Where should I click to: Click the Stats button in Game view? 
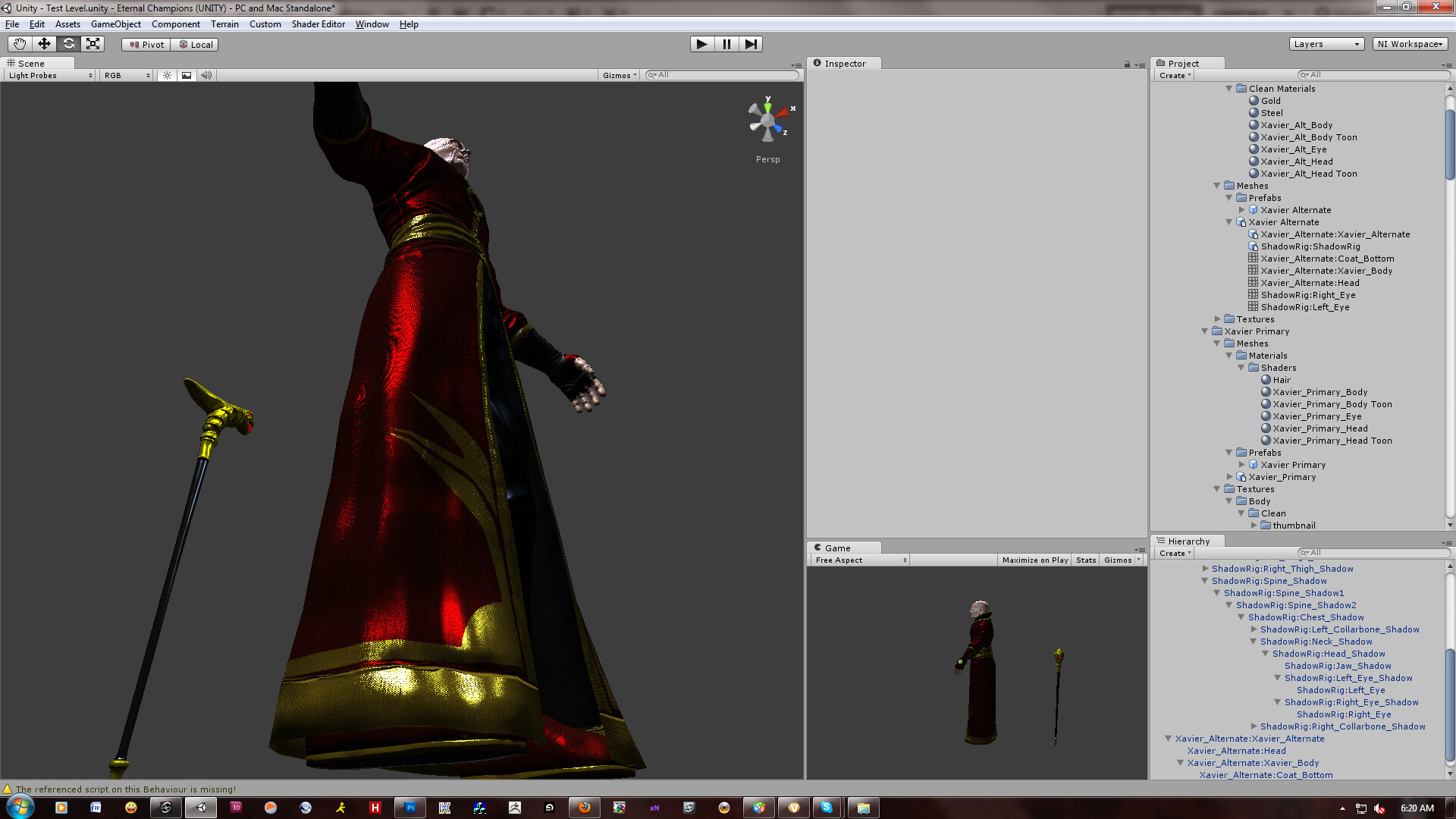pos(1085,560)
